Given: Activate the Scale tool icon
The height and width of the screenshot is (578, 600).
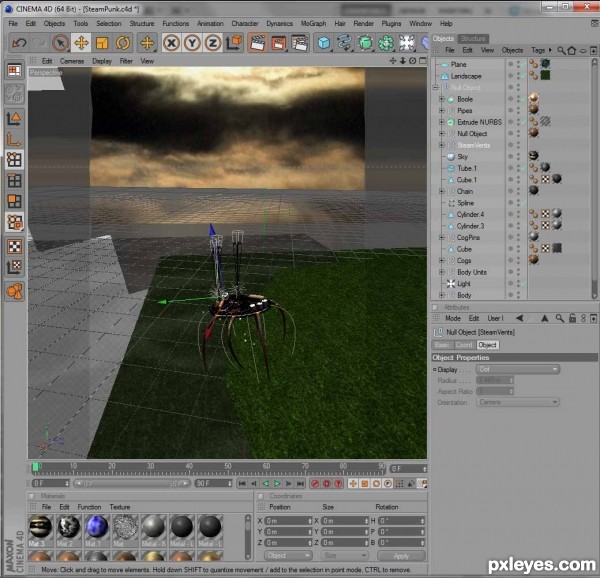Looking at the screenshot, I should 102,43.
